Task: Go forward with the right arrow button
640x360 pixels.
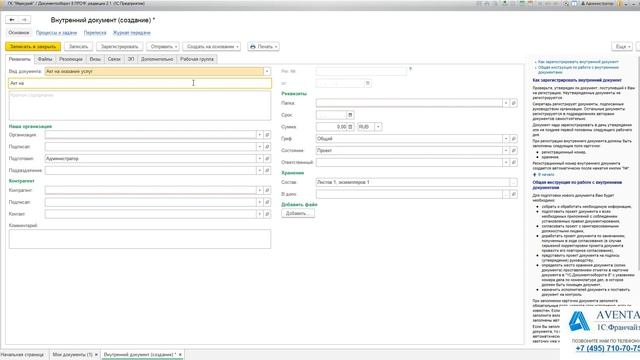Action: [x=24, y=20]
